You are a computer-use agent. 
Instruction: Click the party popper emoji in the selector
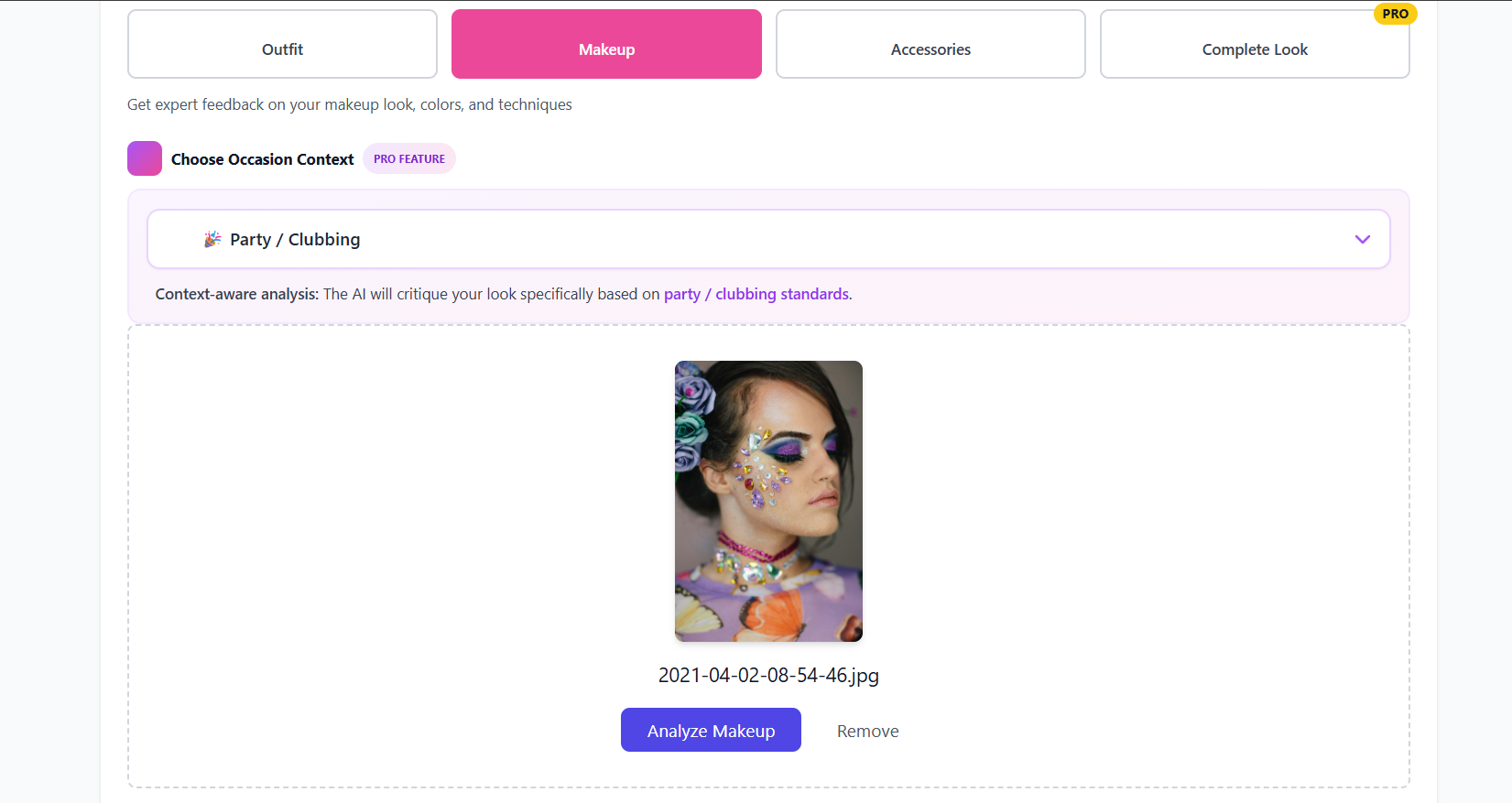coord(212,238)
